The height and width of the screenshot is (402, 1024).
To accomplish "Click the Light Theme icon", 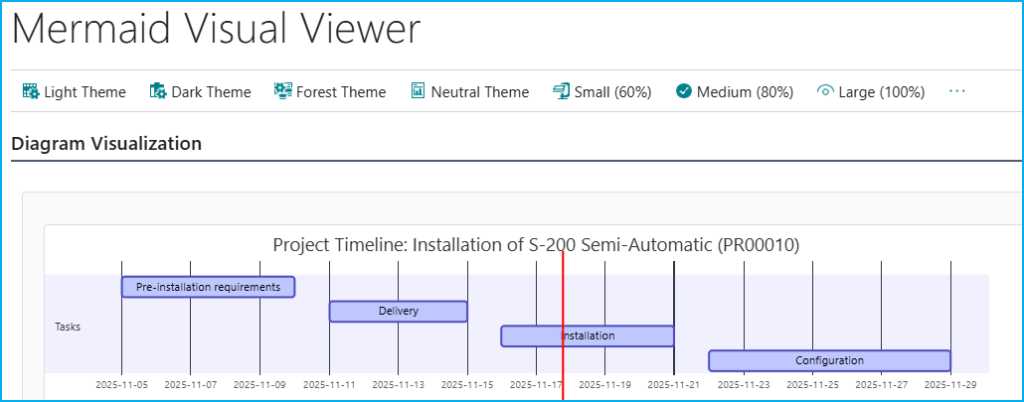I will coord(30,92).
